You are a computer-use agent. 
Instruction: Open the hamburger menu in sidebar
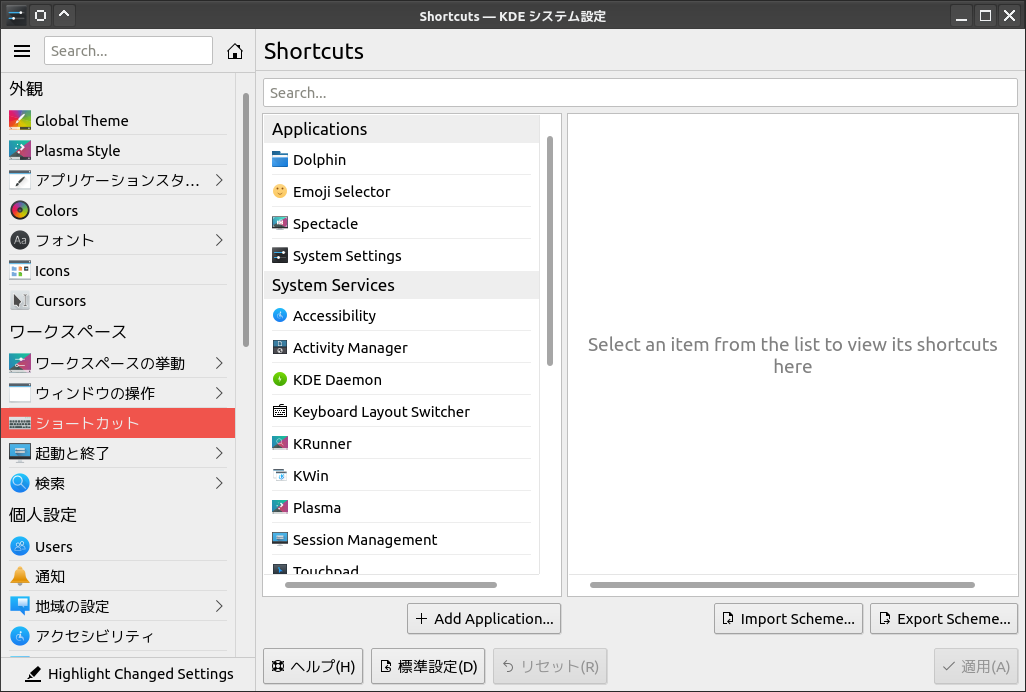22,51
